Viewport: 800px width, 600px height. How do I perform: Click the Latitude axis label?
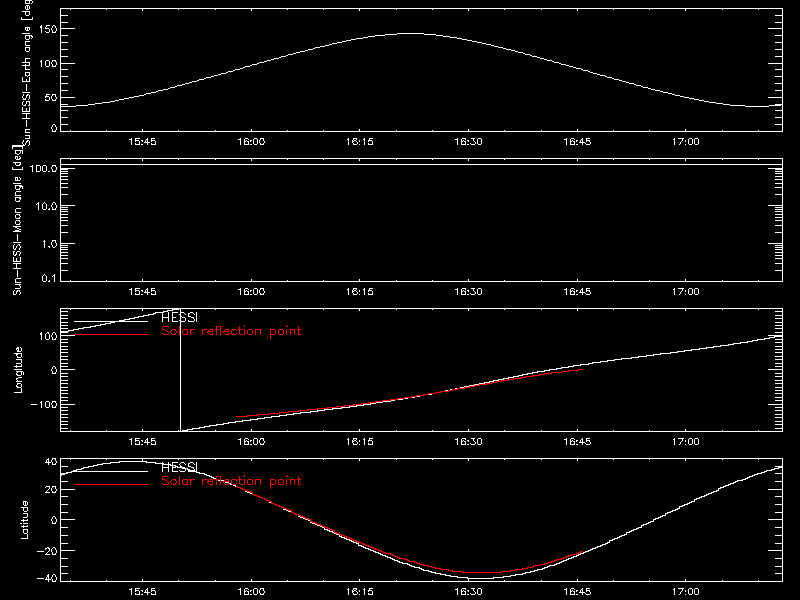point(24,520)
